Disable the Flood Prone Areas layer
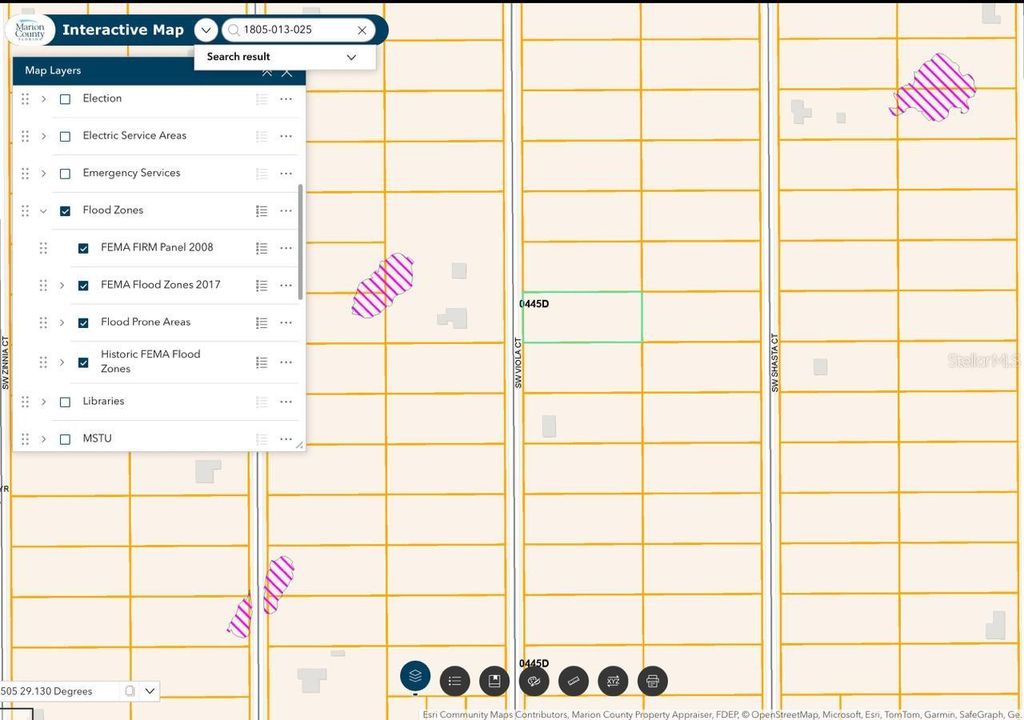 [84, 323]
